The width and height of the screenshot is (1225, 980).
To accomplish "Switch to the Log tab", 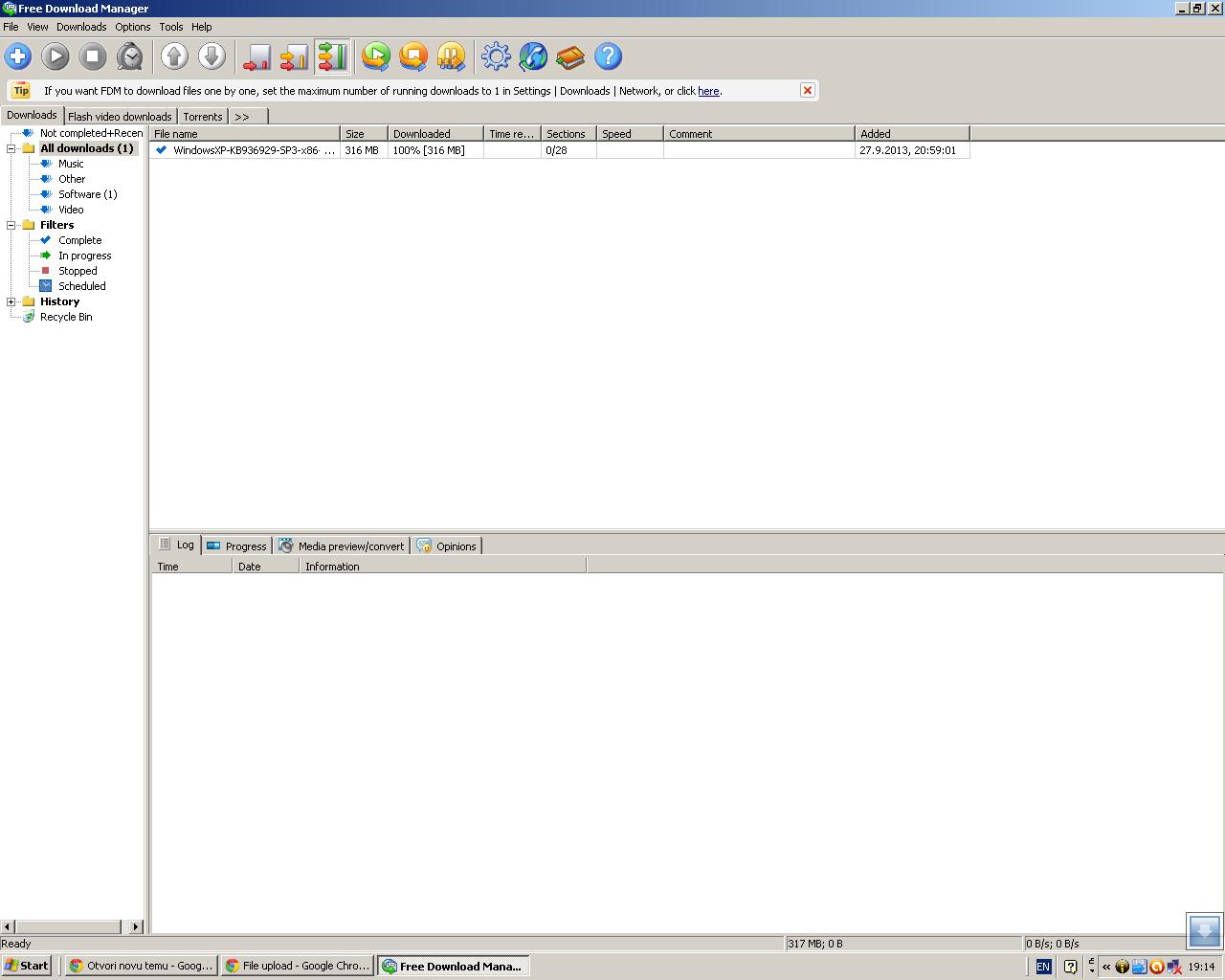I will coord(178,545).
